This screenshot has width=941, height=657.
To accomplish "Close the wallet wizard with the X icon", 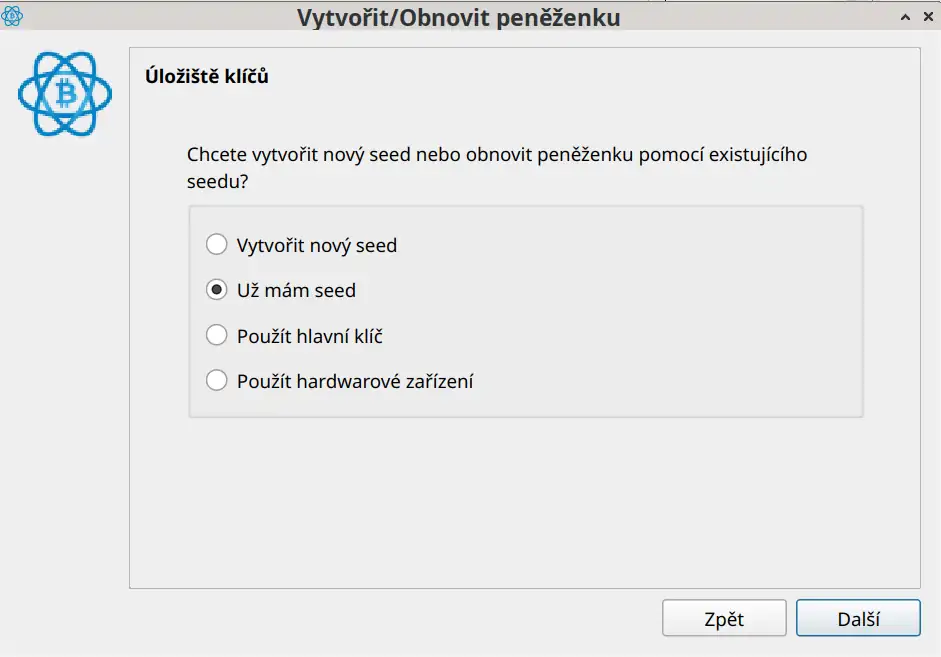I will [x=926, y=17].
